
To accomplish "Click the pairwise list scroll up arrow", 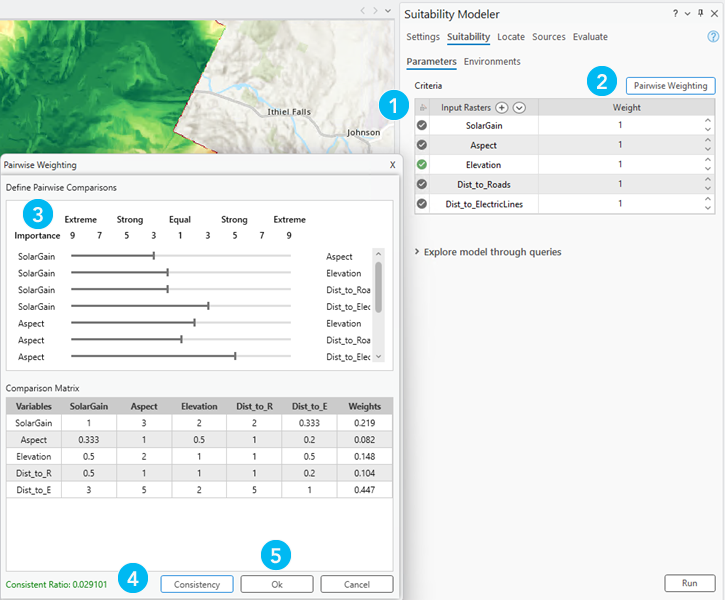I will [x=378, y=254].
